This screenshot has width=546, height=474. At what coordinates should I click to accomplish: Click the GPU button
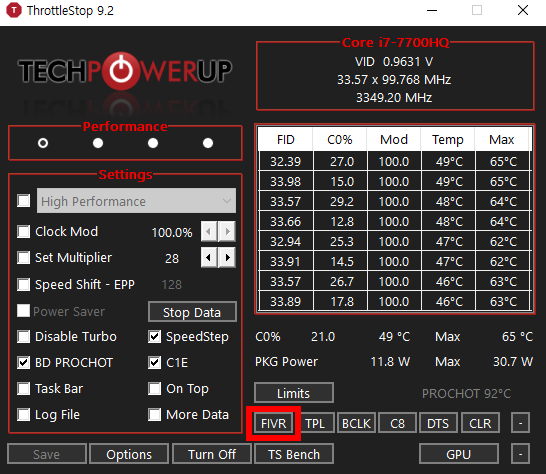pos(459,454)
